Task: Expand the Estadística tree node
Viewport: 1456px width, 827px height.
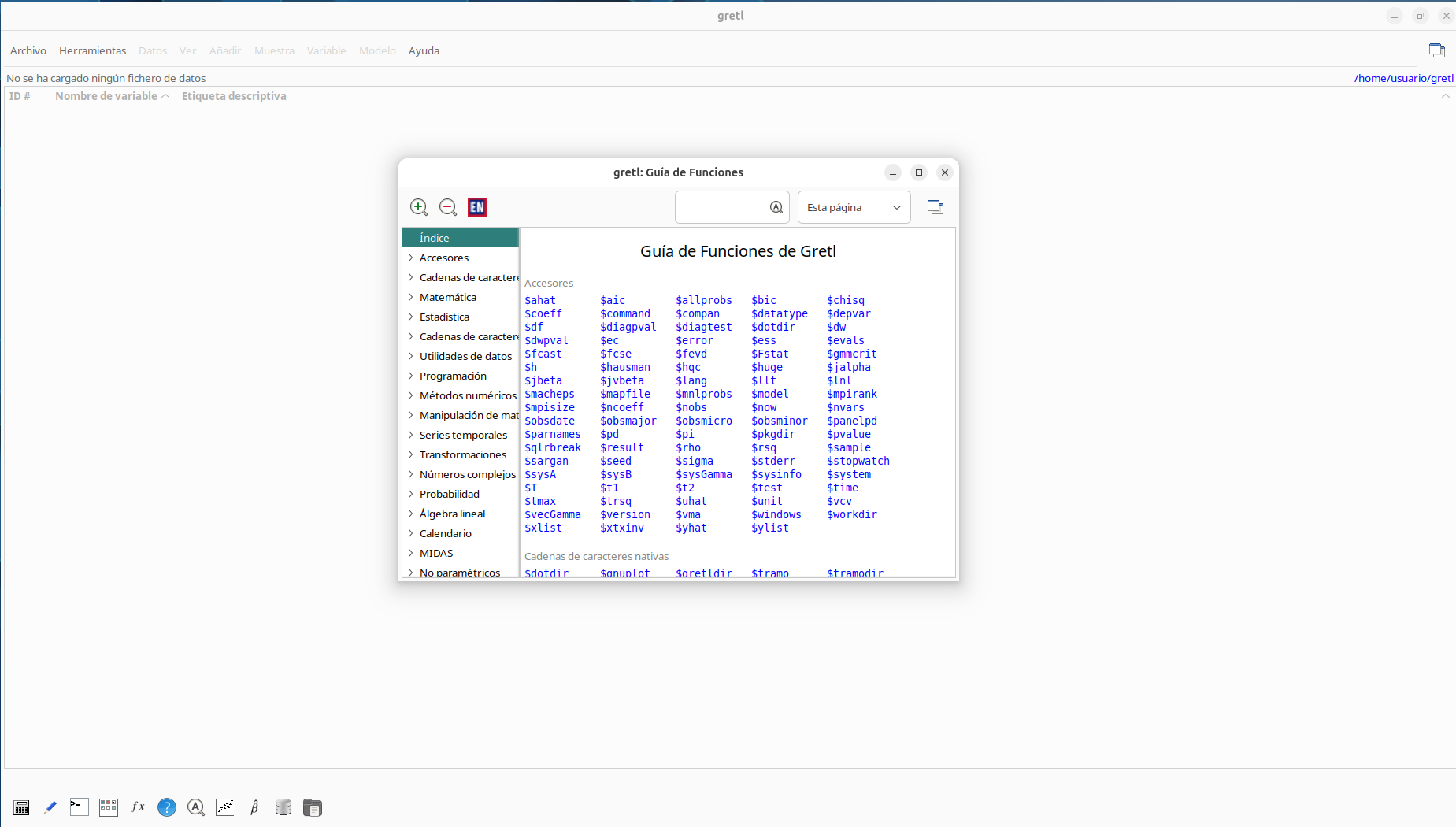Action: [410, 317]
